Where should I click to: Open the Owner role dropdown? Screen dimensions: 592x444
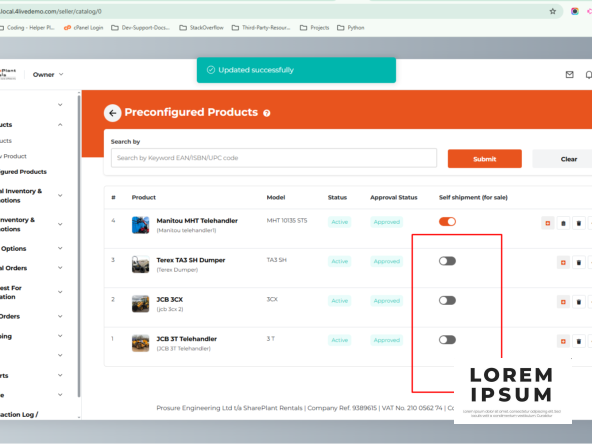click(x=48, y=74)
